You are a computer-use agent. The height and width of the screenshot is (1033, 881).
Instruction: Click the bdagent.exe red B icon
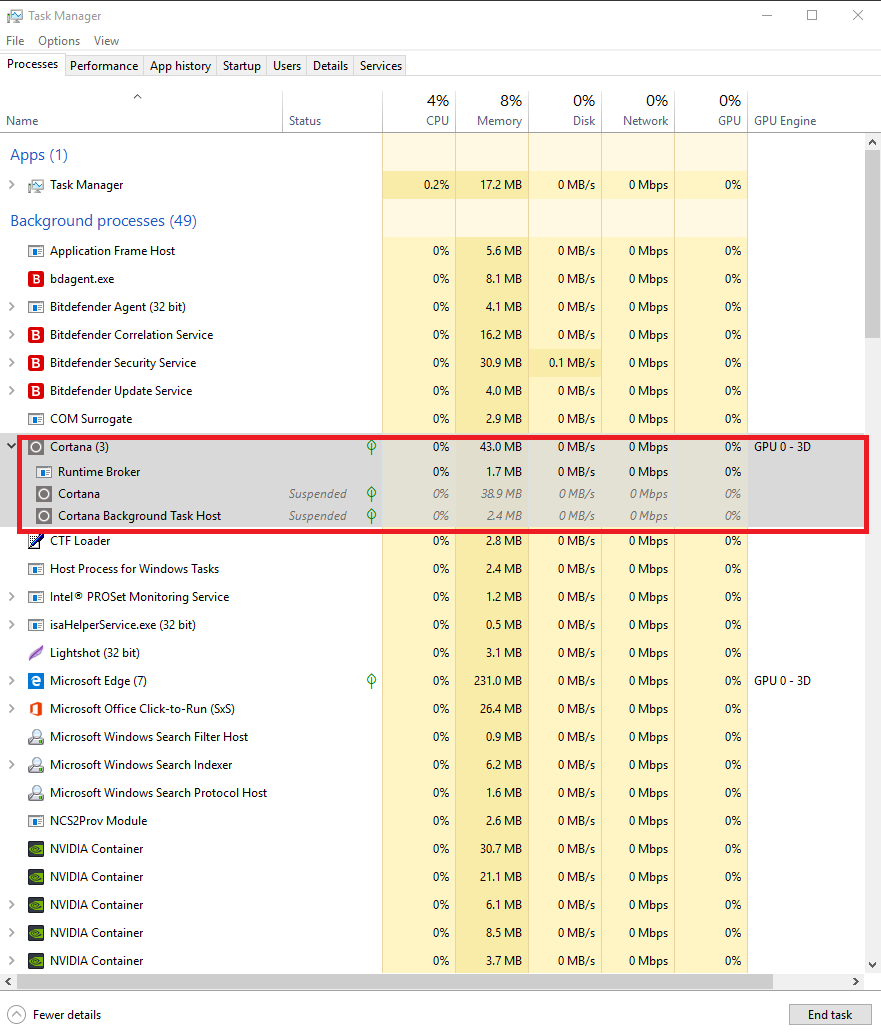pos(36,279)
